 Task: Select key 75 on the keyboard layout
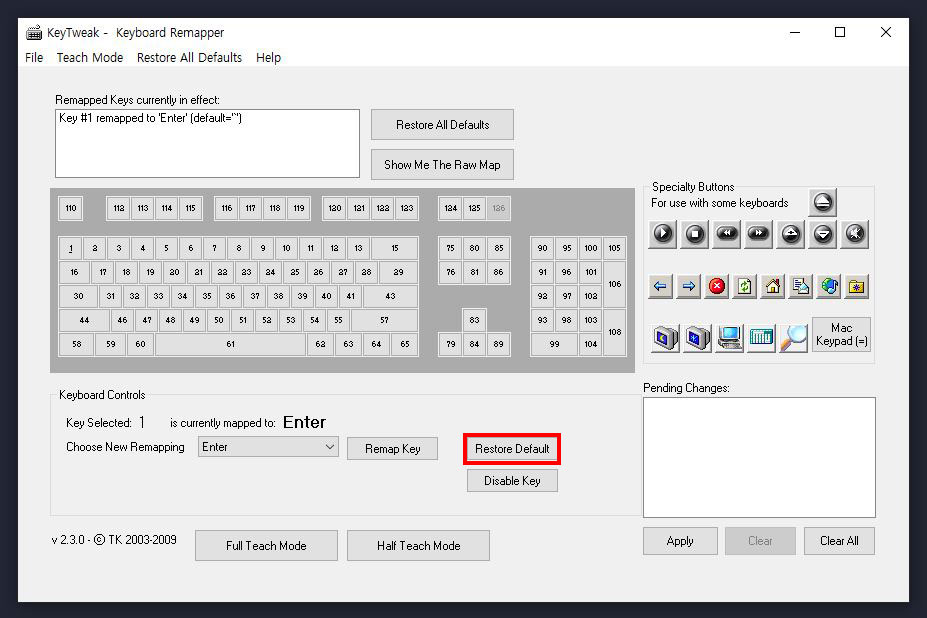[450, 248]
